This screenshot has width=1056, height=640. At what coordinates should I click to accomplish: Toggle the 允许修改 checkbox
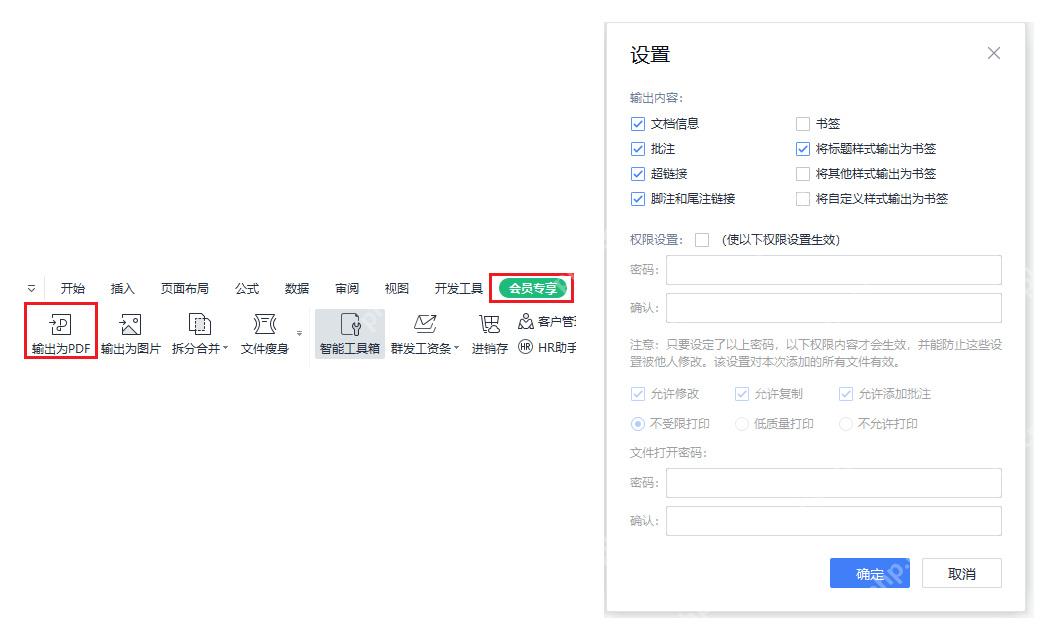(x=638, y=394)
